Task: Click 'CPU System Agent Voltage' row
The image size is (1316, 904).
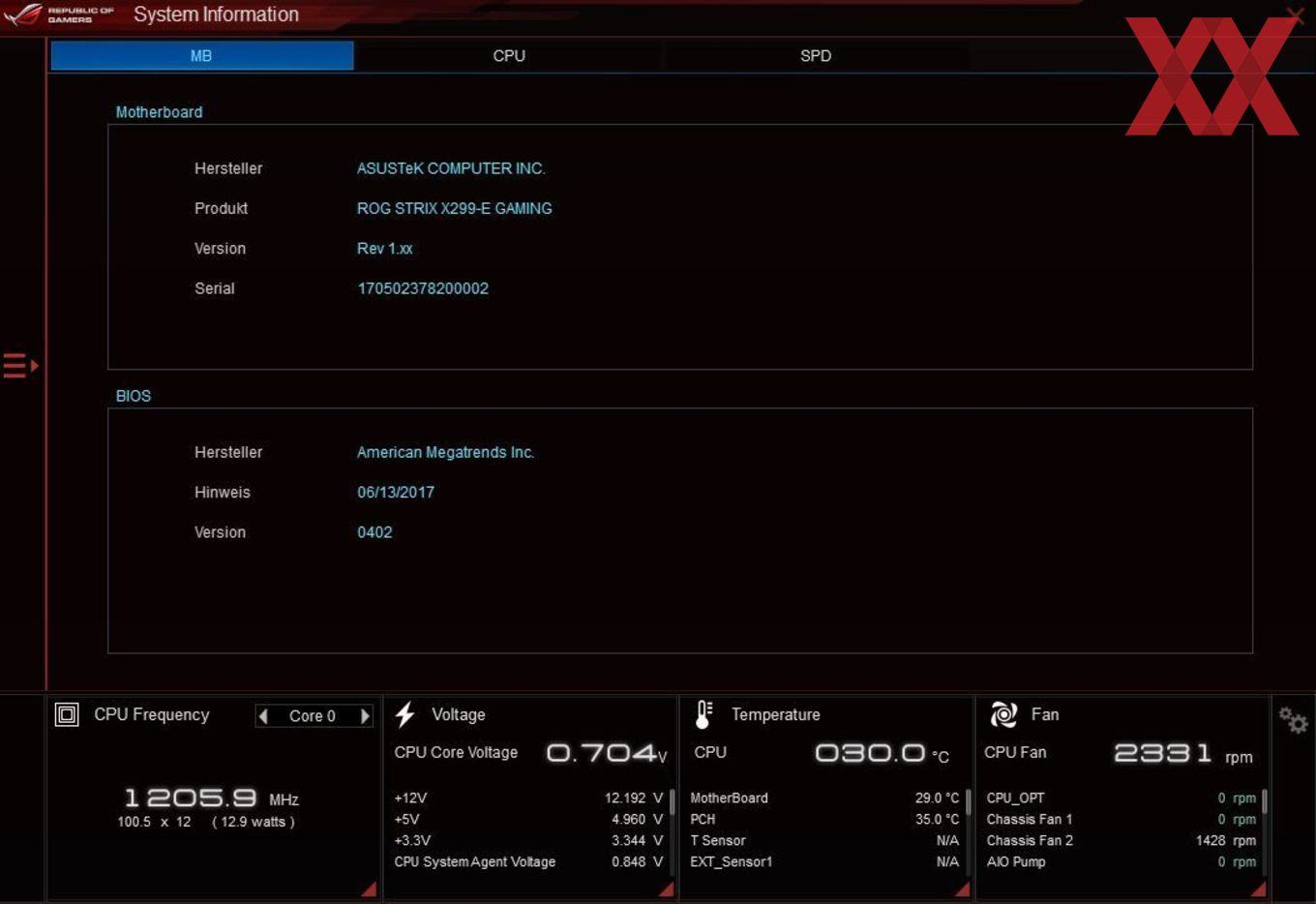Action: pos(528,862)
